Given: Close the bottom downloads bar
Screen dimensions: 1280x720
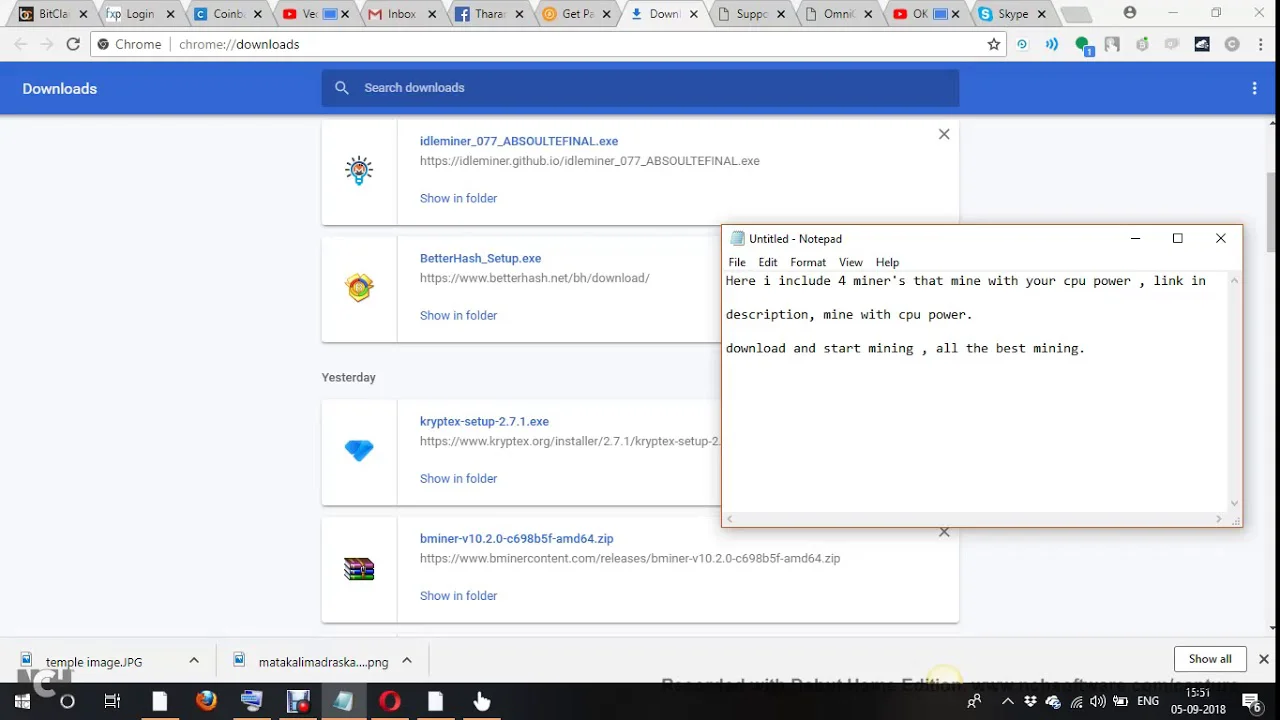Looking at the screenshot, I should (1263, 659).
